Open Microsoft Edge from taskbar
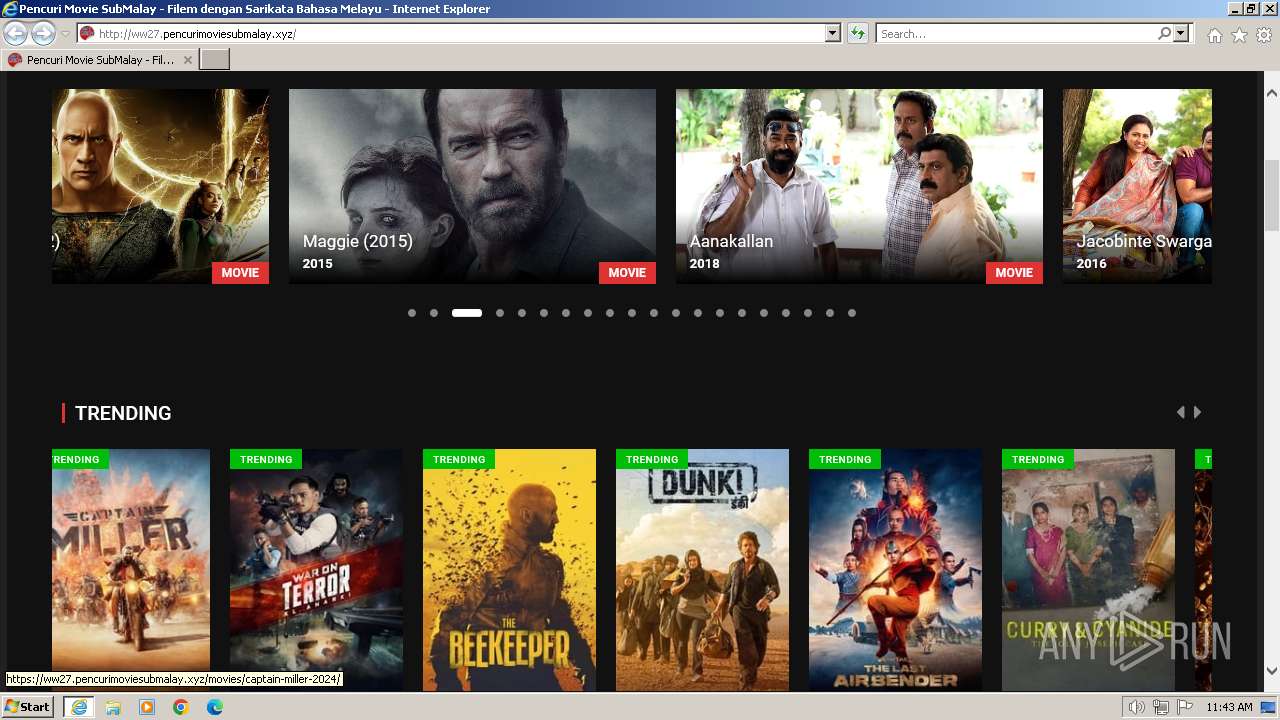Viewport: 1280px width, 720px height. (x=215, y=707)
